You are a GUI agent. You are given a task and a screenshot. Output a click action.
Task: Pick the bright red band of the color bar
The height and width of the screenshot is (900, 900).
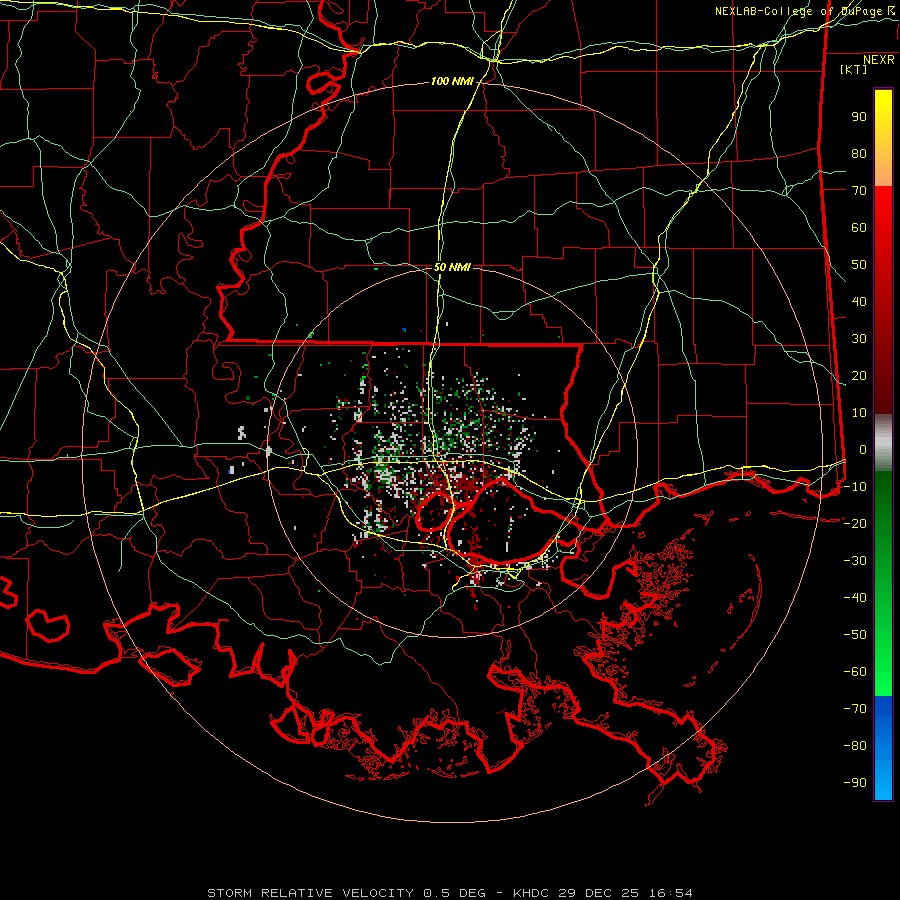click(x=883, y=300)
